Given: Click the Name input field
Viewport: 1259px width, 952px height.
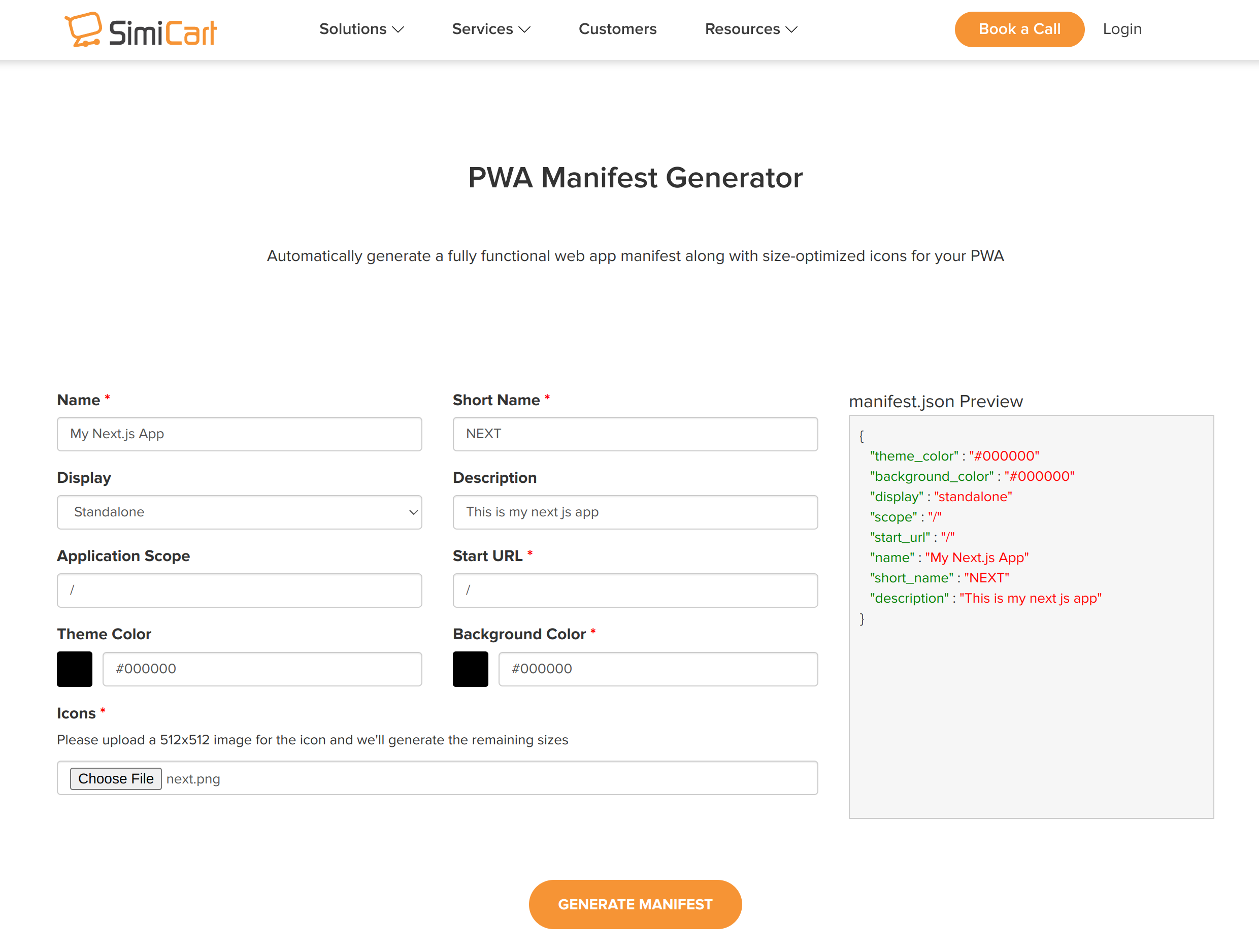Looking at the screenshot, I should coord(239,434).
